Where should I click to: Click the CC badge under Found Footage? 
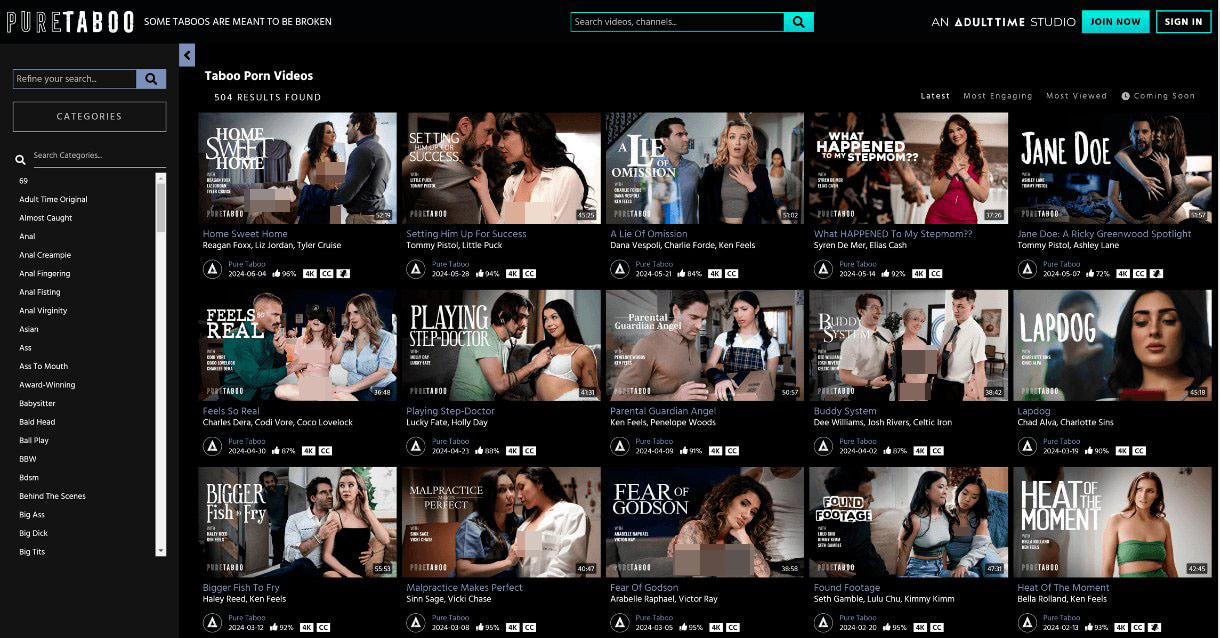(x=936, y=628)
